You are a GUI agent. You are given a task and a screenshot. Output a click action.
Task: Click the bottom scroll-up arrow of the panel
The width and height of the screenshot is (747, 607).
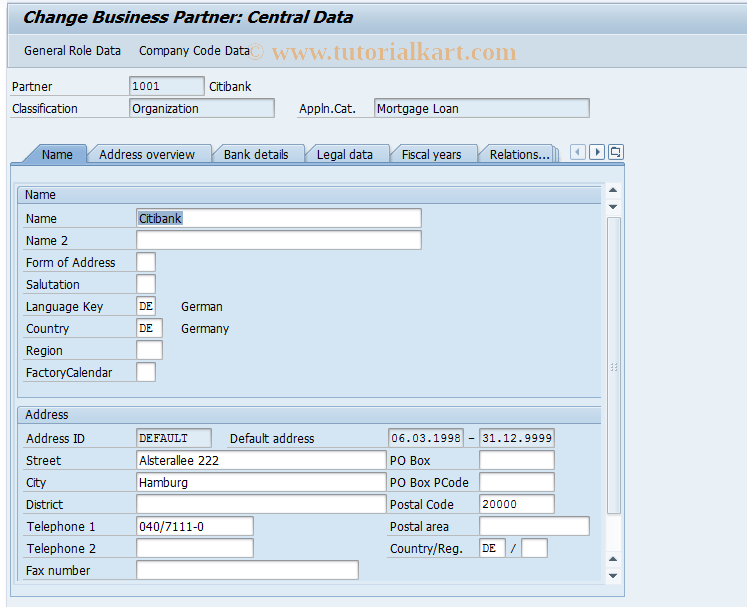[x=613, y=559]
